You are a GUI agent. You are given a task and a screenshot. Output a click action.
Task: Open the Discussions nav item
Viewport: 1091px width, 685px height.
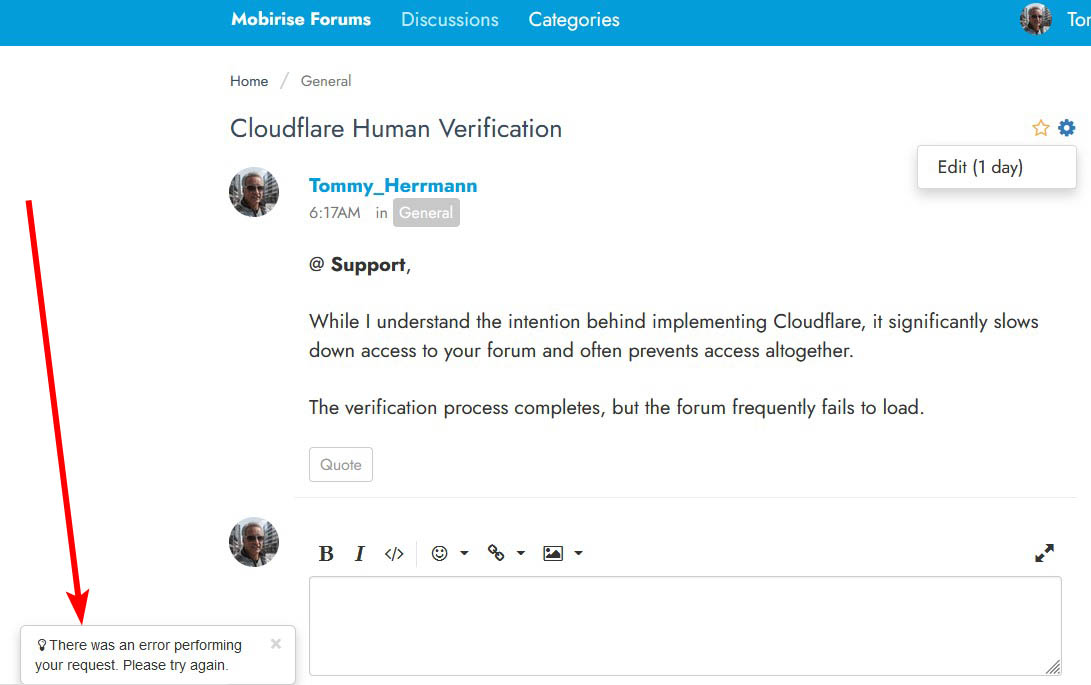pos(450,20)
